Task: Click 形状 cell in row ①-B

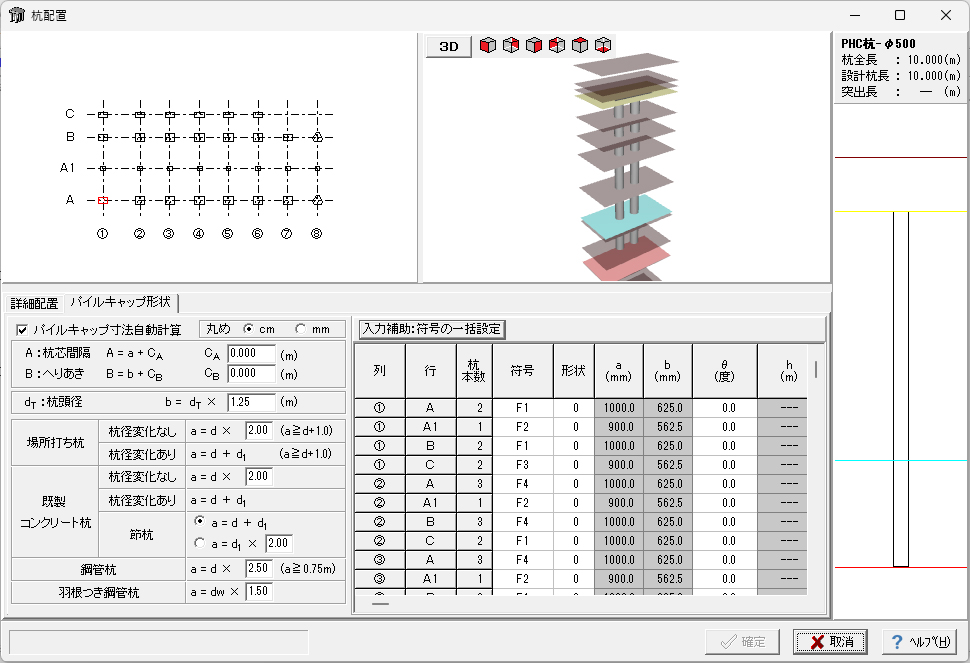Action: (x=573, y=446)
